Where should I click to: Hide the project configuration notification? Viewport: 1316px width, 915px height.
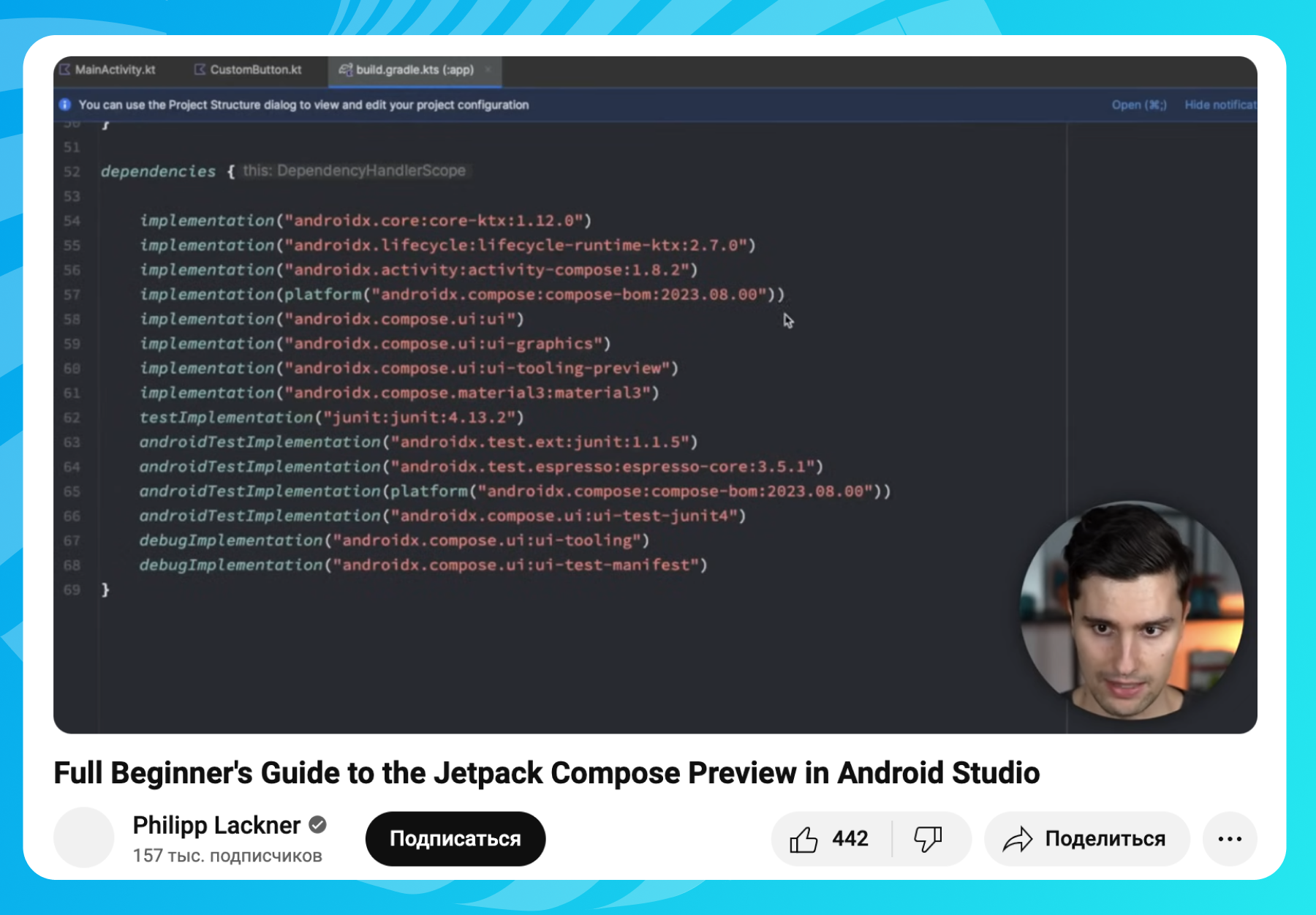pyautogui.click(x=1220, y=105)
